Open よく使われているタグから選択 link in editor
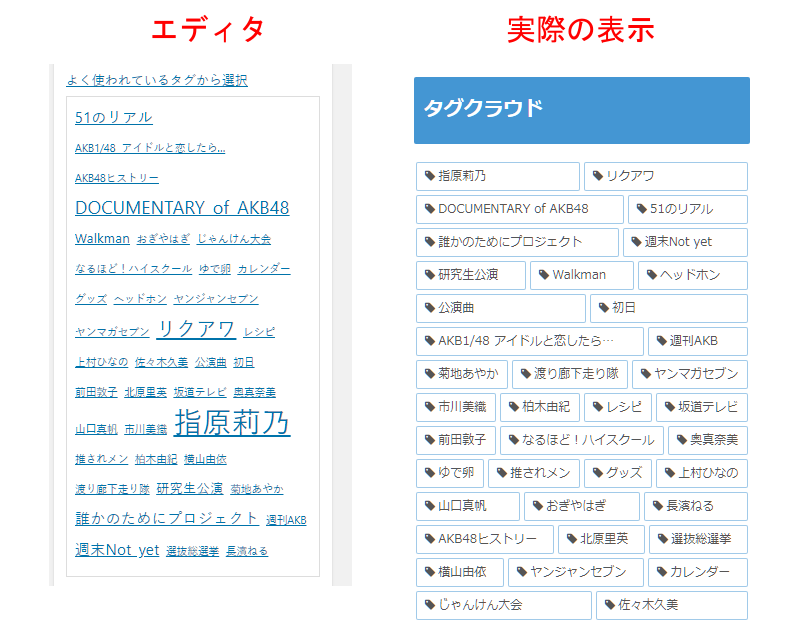Image resolution: width=793 pixels, height=642 pixels. pyautogui.click(x=157, y=80)
